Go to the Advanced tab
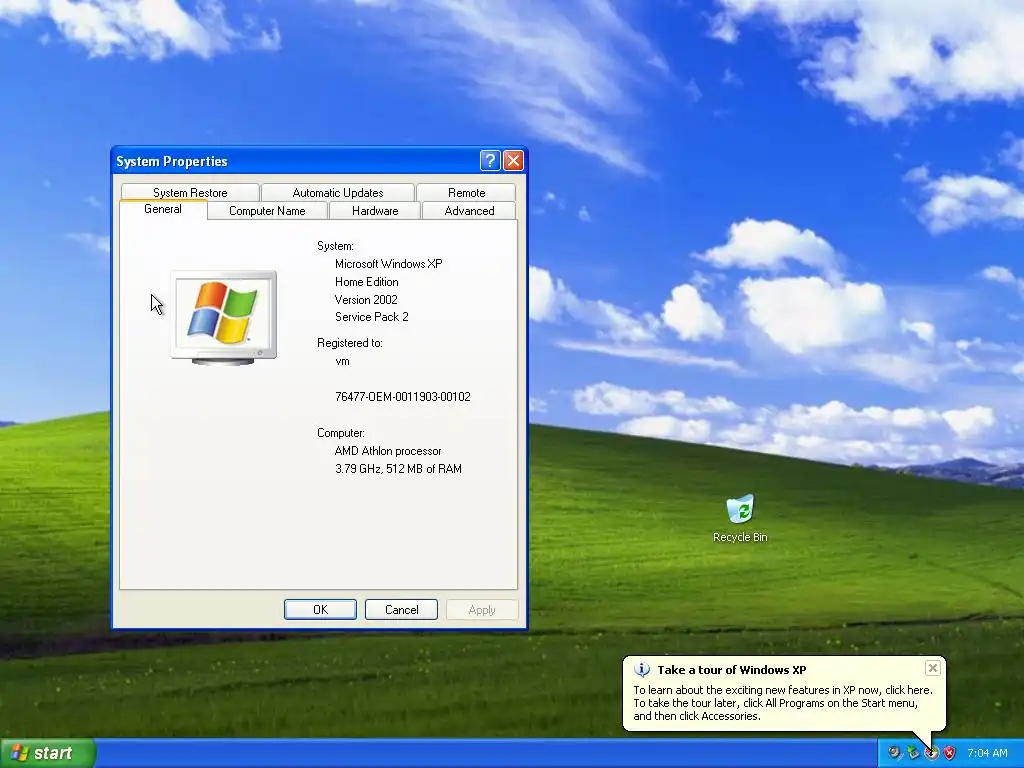Image resolution: width=1024 pixels, height=768 pixels. coord(469,211)
